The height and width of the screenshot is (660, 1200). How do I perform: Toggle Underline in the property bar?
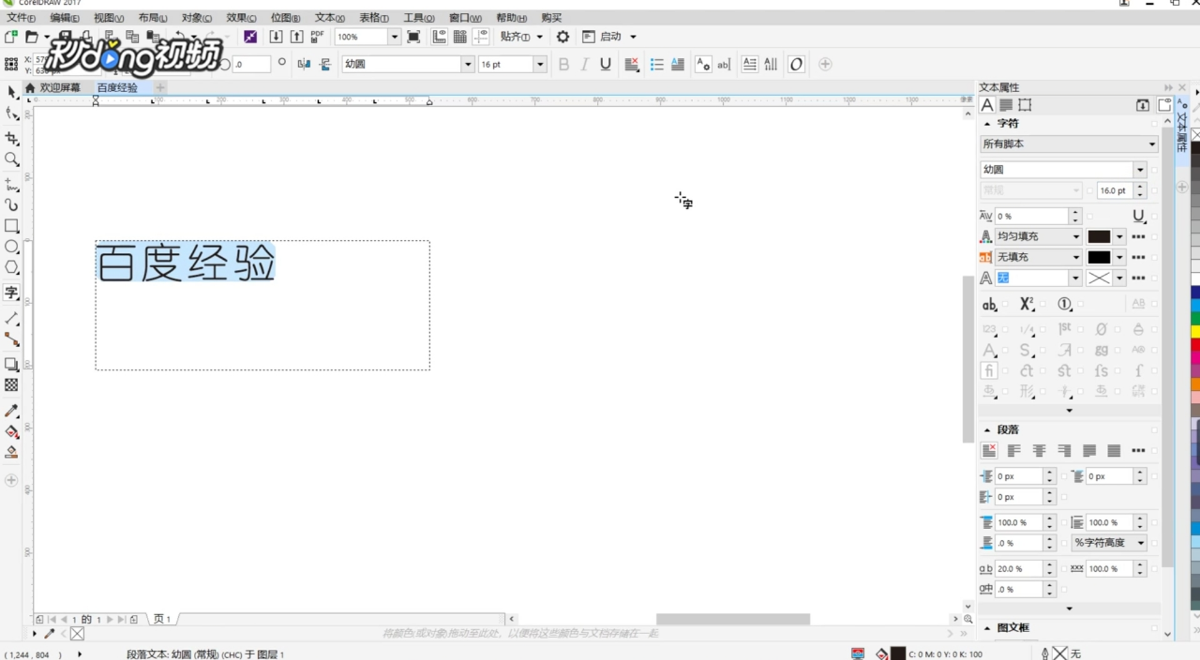(605, 64)
